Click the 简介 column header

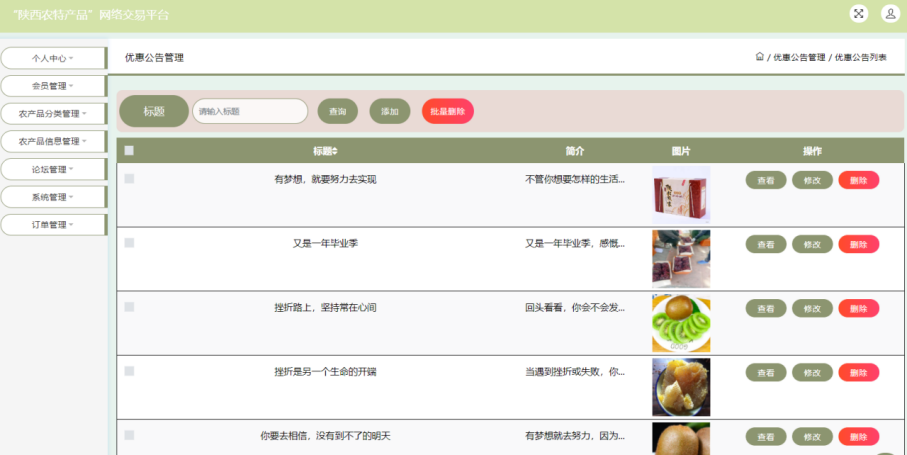[x=575, y=151]
